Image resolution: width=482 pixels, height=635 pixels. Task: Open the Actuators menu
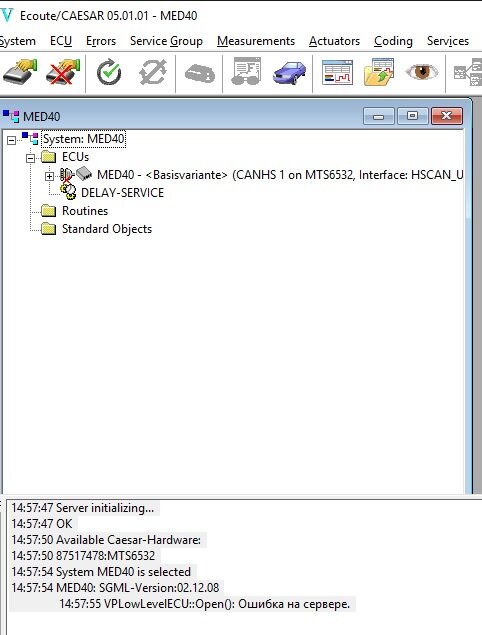(334, 41)
